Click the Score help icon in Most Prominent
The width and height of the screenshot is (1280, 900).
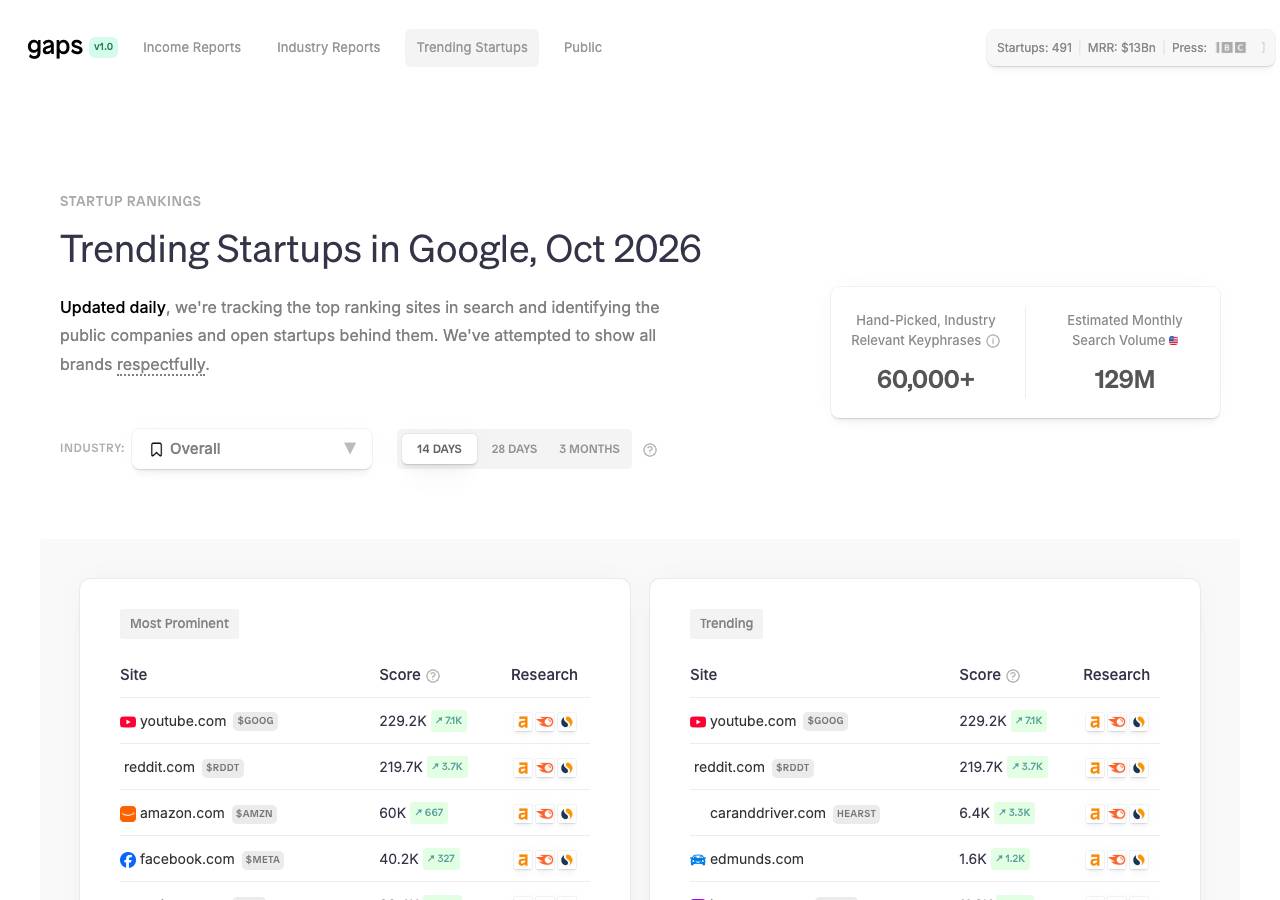(433, 676)
